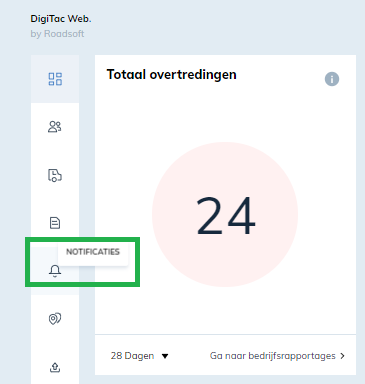
Task: Open the vehicle files icon in sidebar
Action: click(55, 175)
